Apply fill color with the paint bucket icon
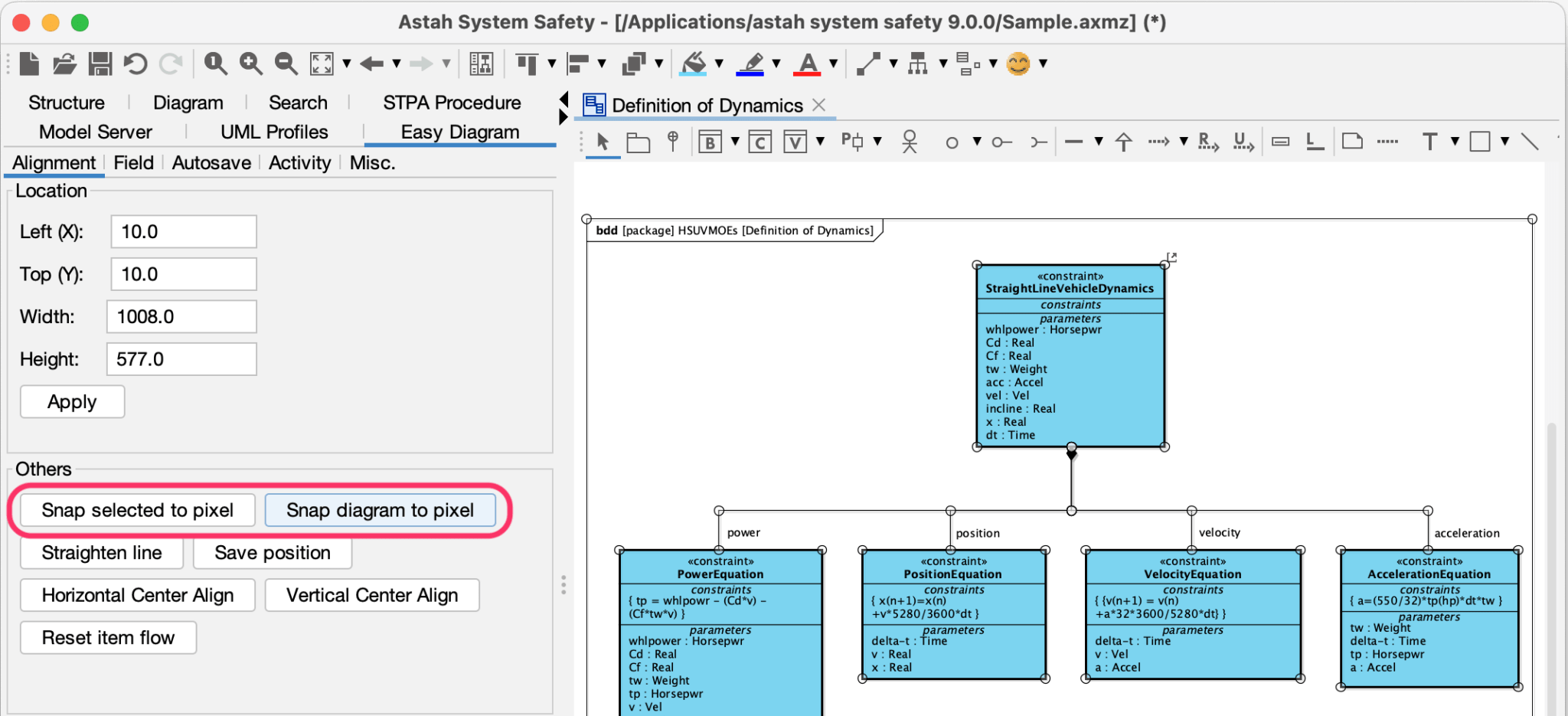1568x716 pixels. coord(691,64)
